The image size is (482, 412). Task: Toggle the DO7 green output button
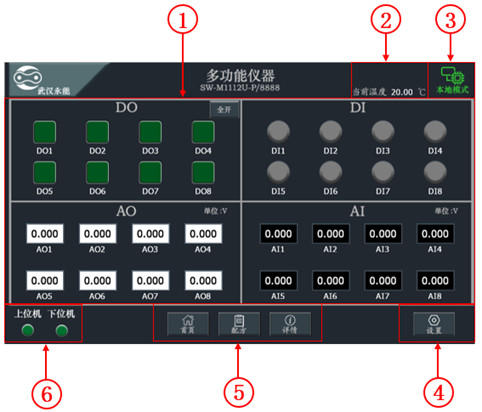150,172
